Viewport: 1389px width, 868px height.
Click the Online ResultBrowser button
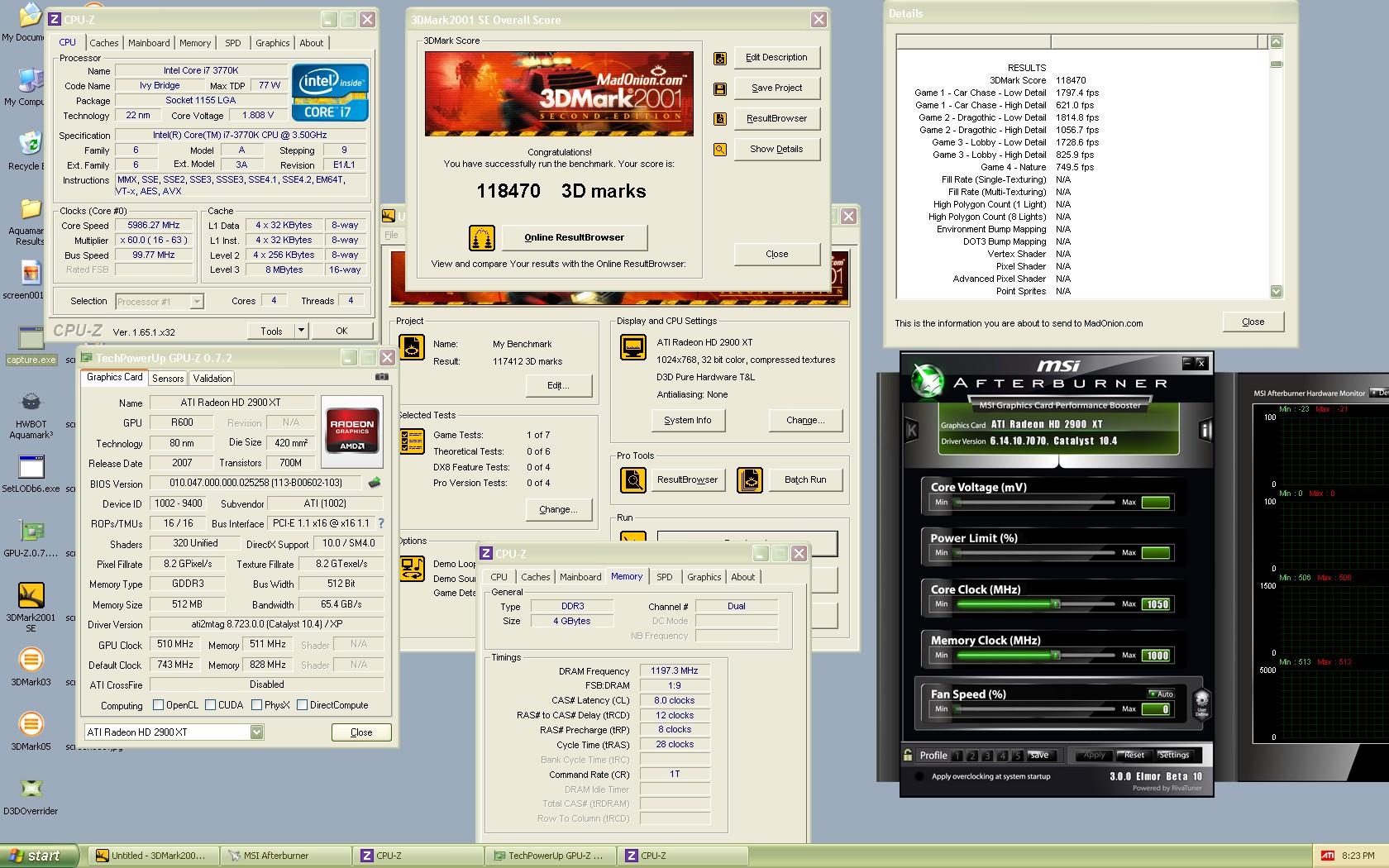575,238
